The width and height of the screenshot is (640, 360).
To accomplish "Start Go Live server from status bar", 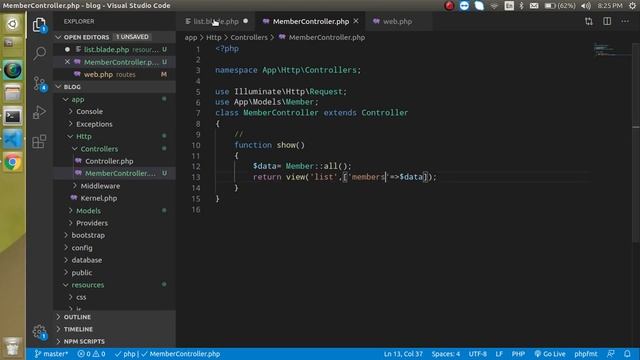I will pyautogui.click(x=550, y=354).
